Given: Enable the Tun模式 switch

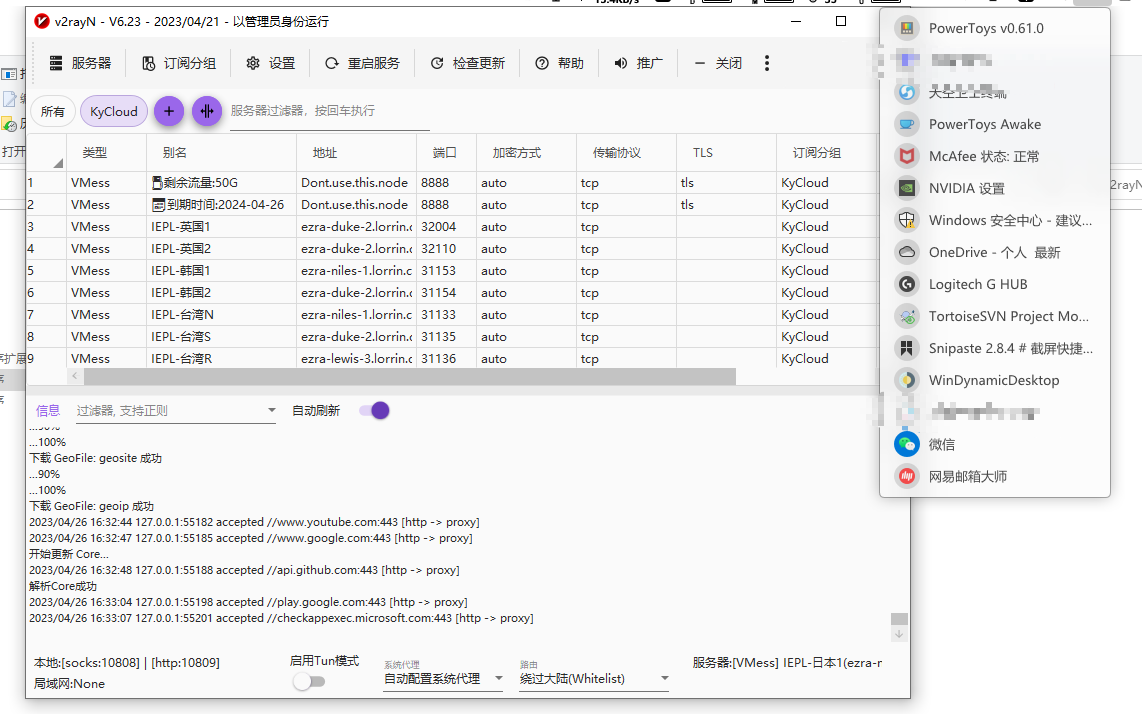Looking at the screenshot, I should coord(309,679).
